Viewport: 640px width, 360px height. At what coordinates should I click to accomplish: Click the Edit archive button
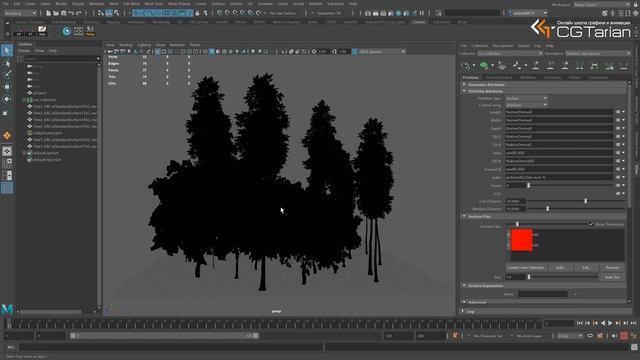click(586, 268)
